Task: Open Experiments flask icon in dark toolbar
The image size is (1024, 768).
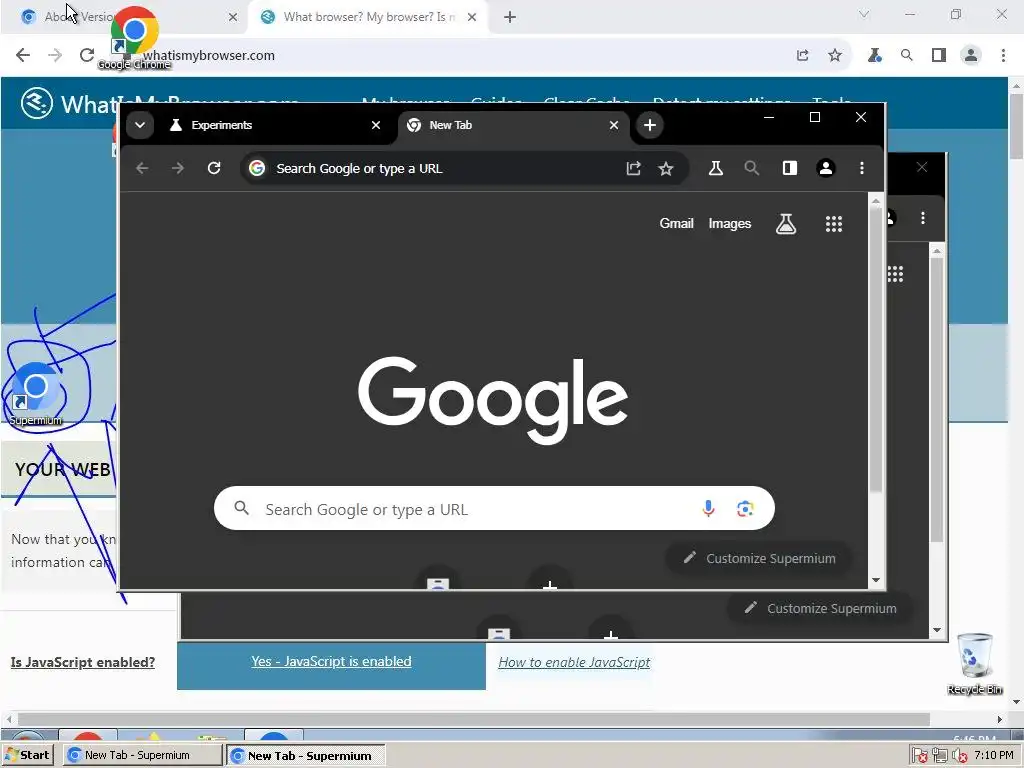Action: pos(716,168)
